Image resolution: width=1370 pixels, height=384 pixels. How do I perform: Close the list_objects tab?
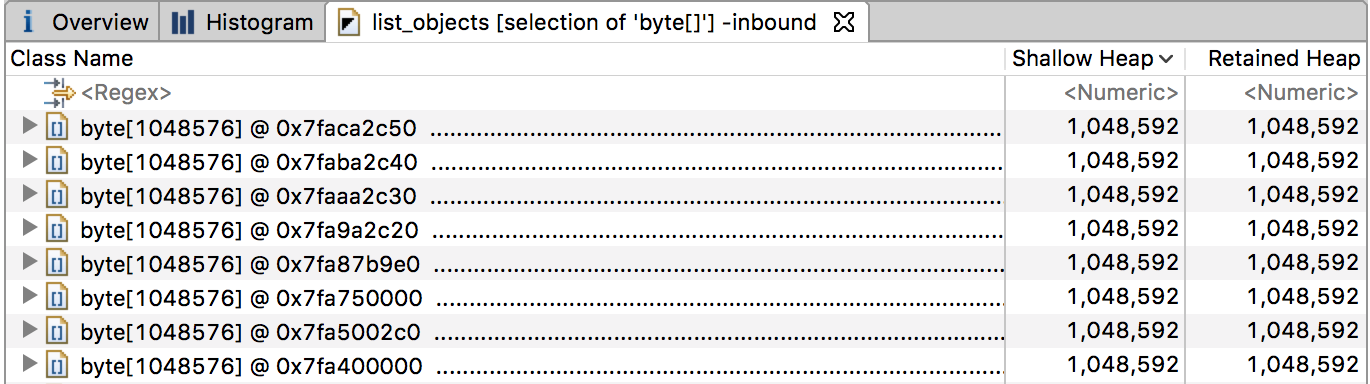tap(842, 21)
